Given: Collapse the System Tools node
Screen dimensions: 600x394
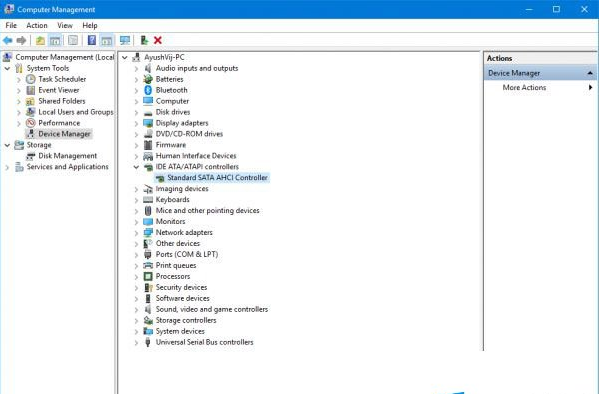Looking at the screenshot, I should tap(7, 68).
